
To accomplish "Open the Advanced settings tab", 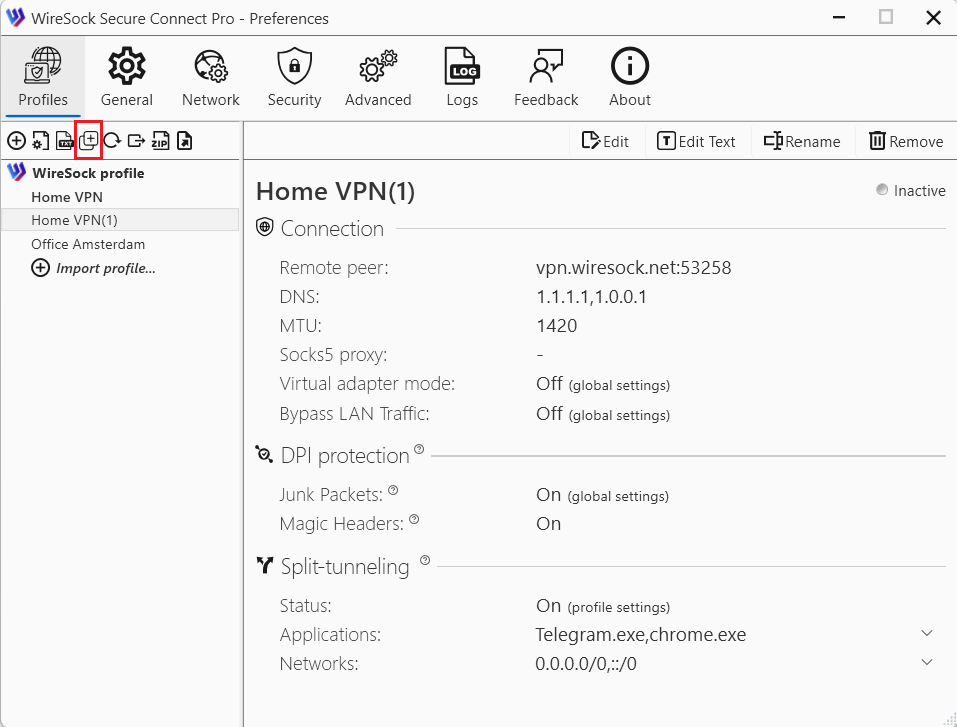I will pyautogui.click(x=378, y=75).
